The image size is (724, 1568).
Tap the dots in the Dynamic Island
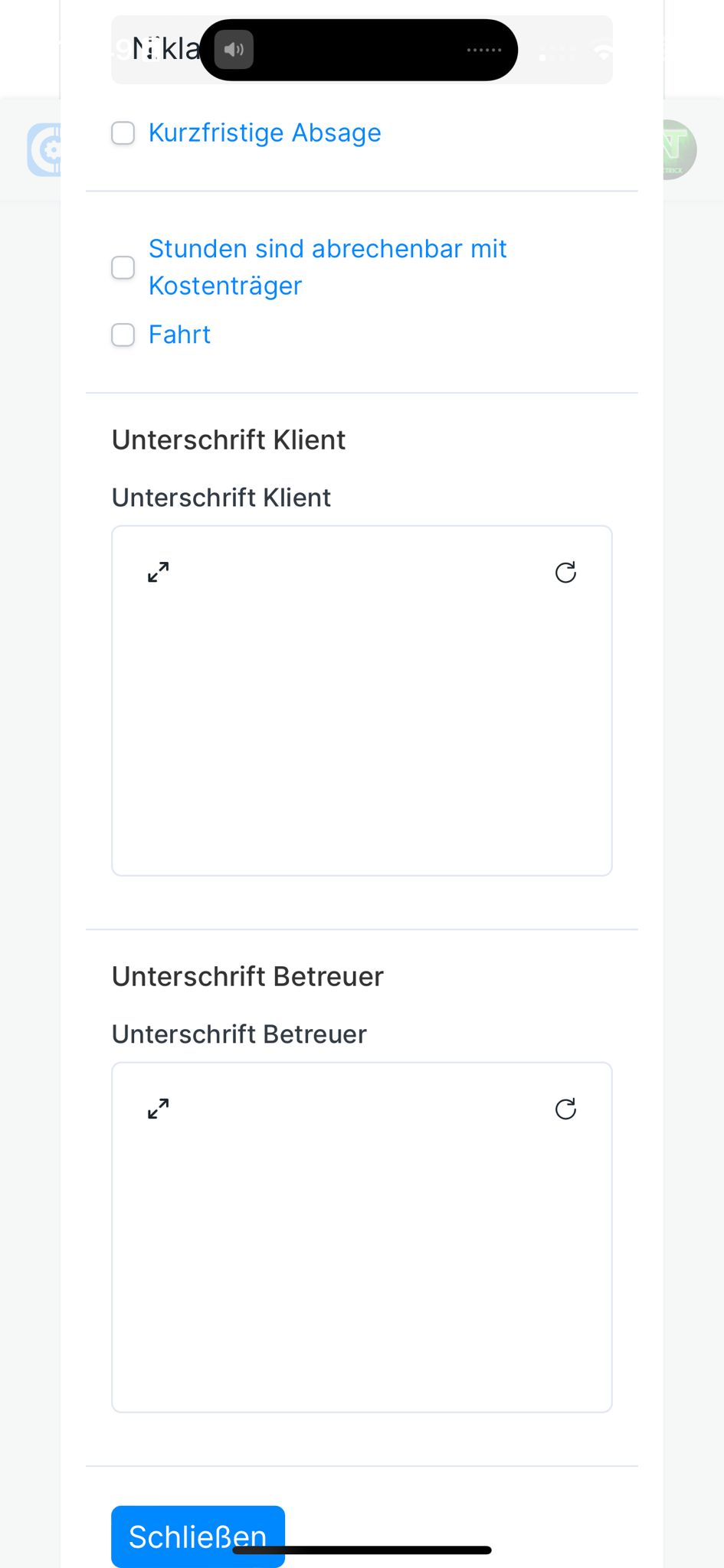click(x=484, y=50)
